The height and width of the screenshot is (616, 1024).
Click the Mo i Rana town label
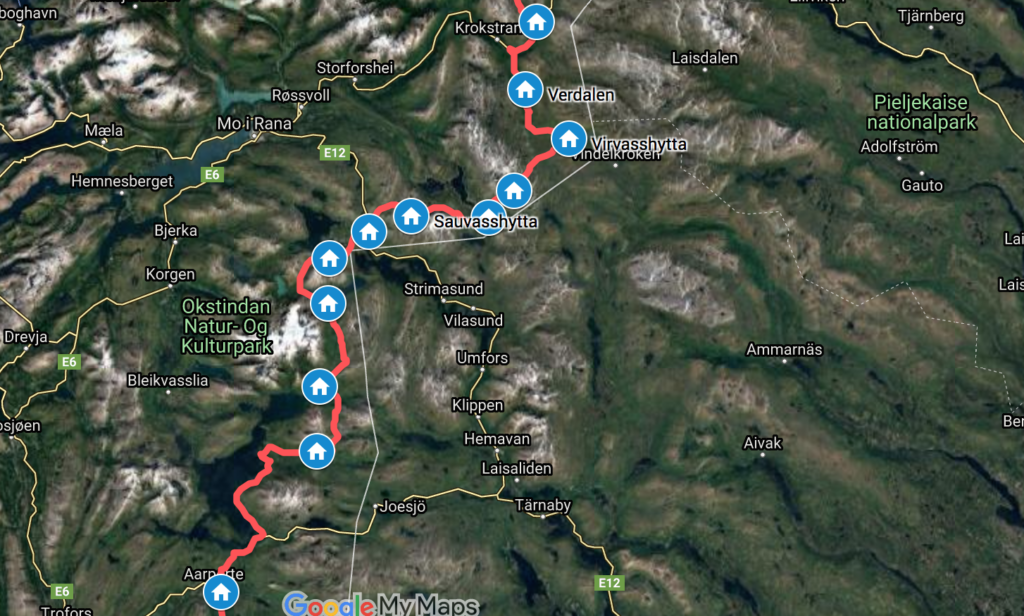(x=254, y=123)
